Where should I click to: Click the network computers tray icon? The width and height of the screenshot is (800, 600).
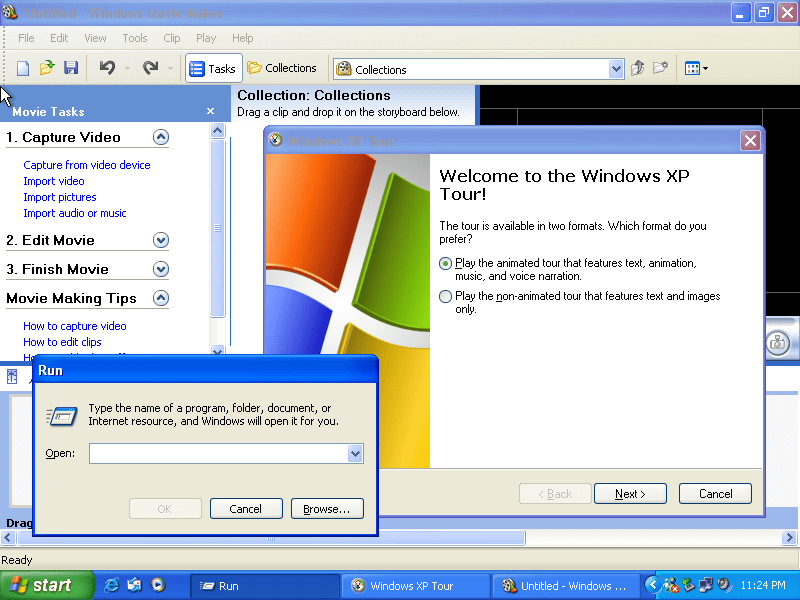click(x=706, y=585)
